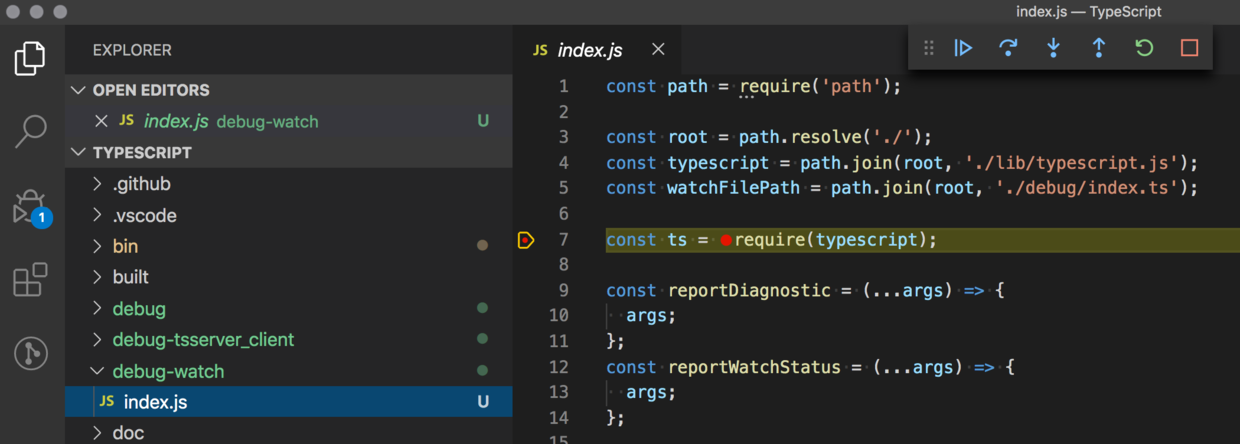
Task: Select the index.js editor tab
Action: click(589, 50)
